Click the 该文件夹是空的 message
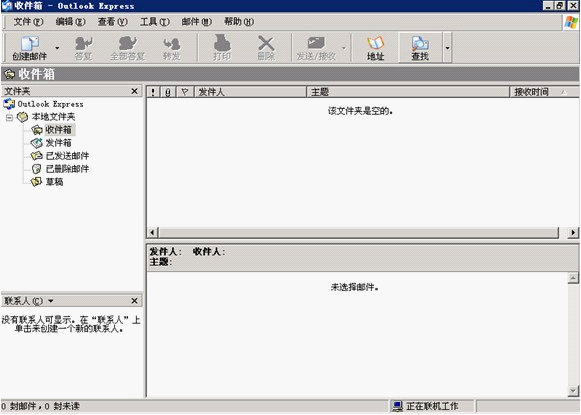The width and height of the screenshot is (581, 415). pyautogui.click(x=360, y=111)
